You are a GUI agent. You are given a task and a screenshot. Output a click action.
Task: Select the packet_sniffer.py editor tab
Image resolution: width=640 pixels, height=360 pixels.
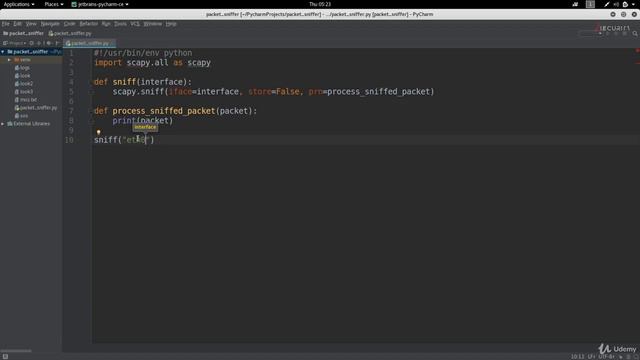89,43
